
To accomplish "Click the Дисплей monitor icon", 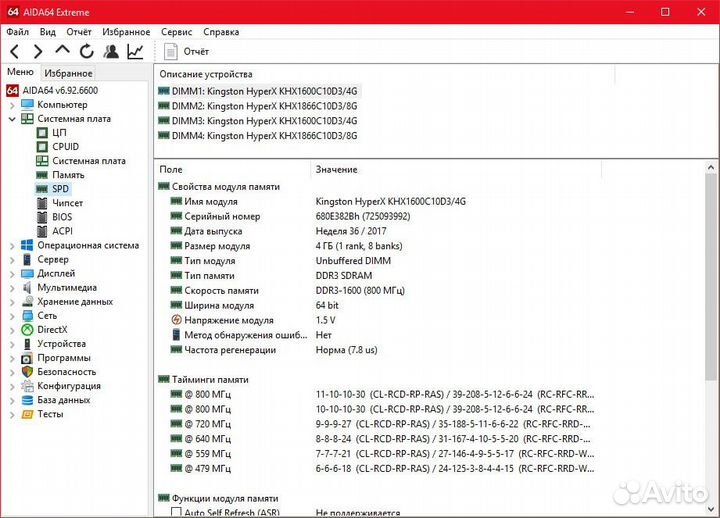I will (x=27, y=274).
